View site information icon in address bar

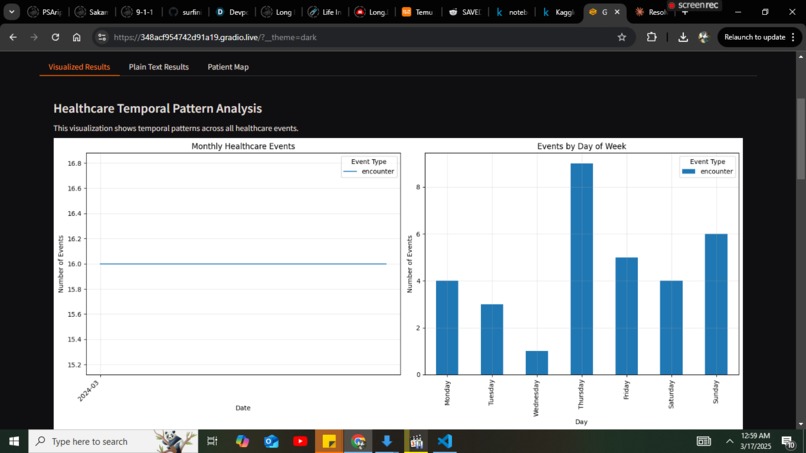[102, 37]
